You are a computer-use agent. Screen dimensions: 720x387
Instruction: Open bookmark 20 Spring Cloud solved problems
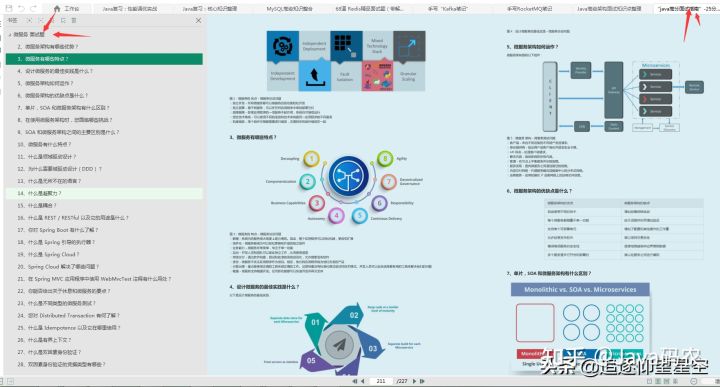tap(58, 267)
